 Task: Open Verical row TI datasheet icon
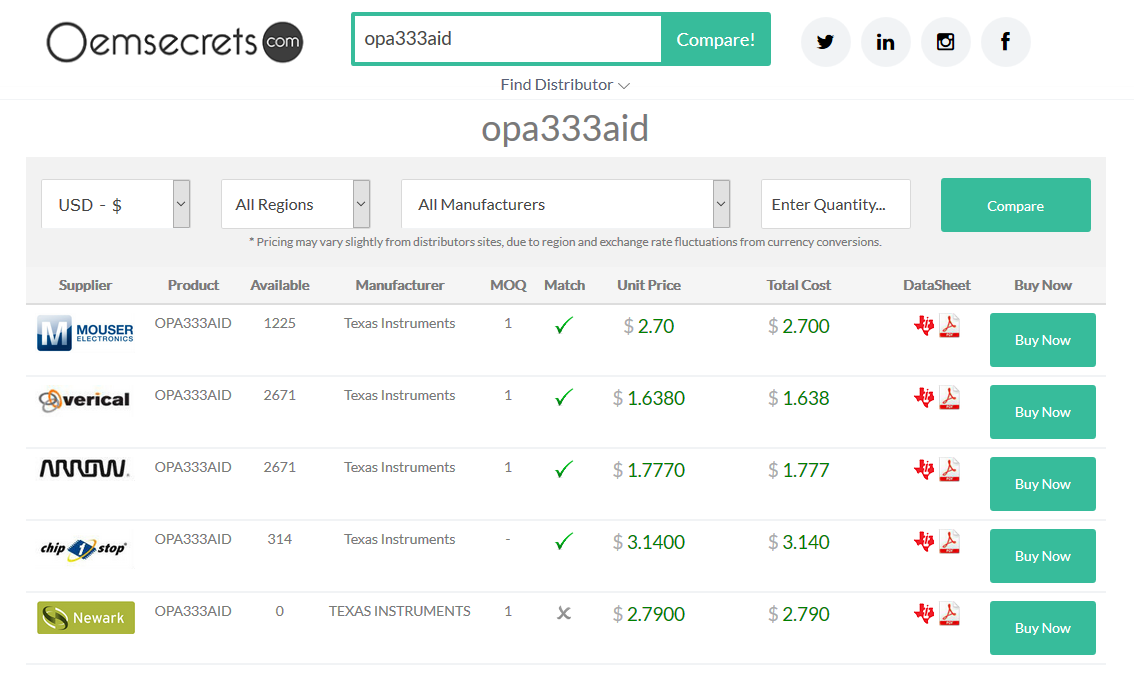click(x=924, y=397)
